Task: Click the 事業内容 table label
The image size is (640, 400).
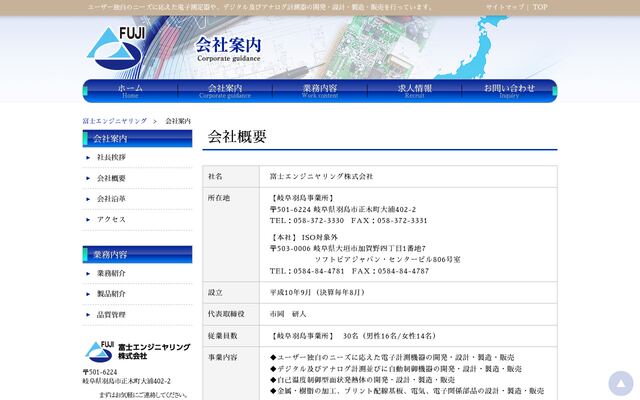Action: 222,358
